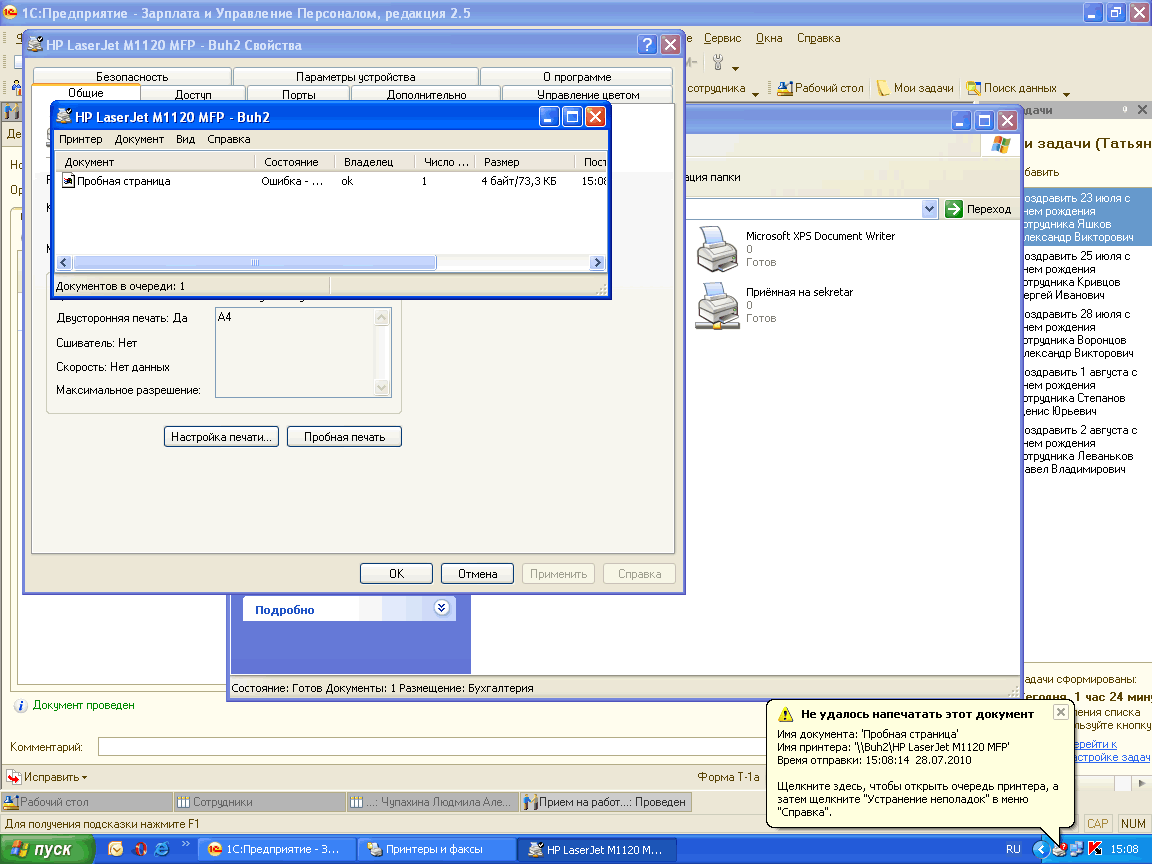
Task: Click the Microsoft XPS Document Writer printer icon
Action: tap(716, 248)
